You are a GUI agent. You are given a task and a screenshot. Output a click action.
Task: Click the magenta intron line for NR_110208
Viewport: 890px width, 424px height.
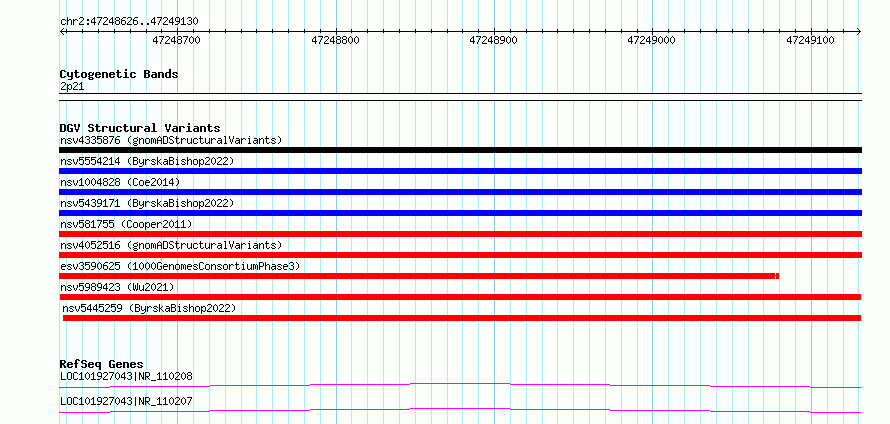460,385
